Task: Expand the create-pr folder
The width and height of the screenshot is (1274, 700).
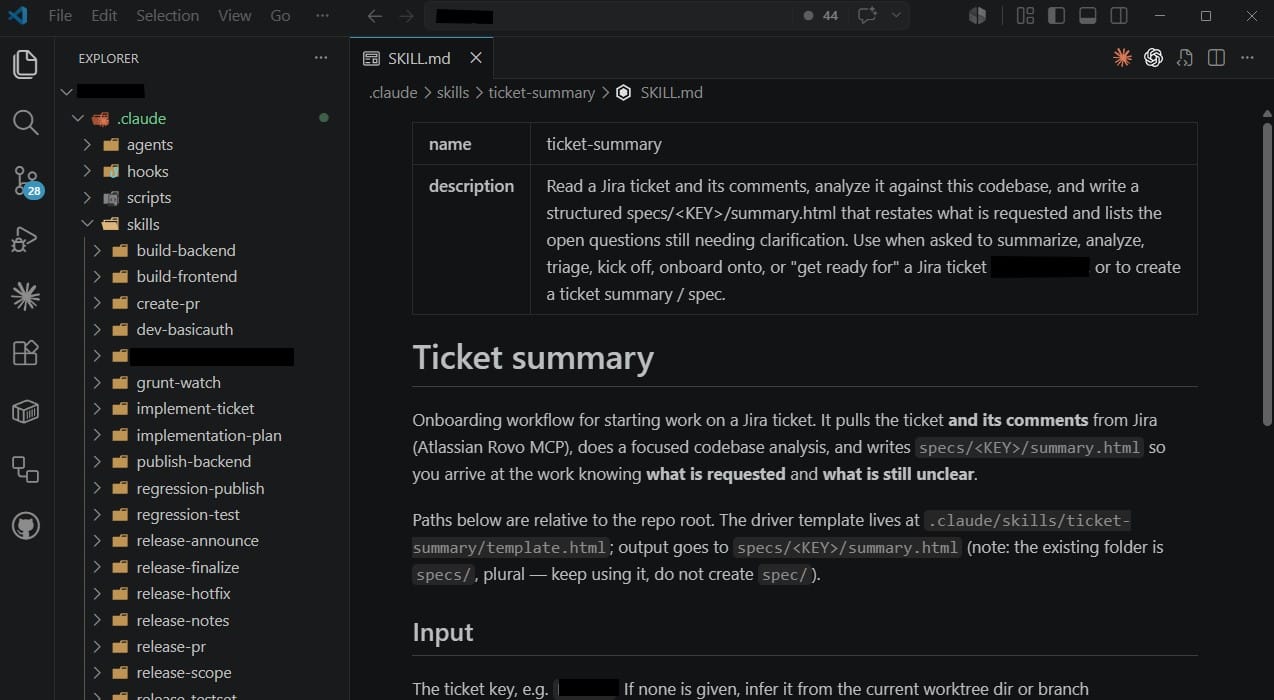Action: (97, 303)
